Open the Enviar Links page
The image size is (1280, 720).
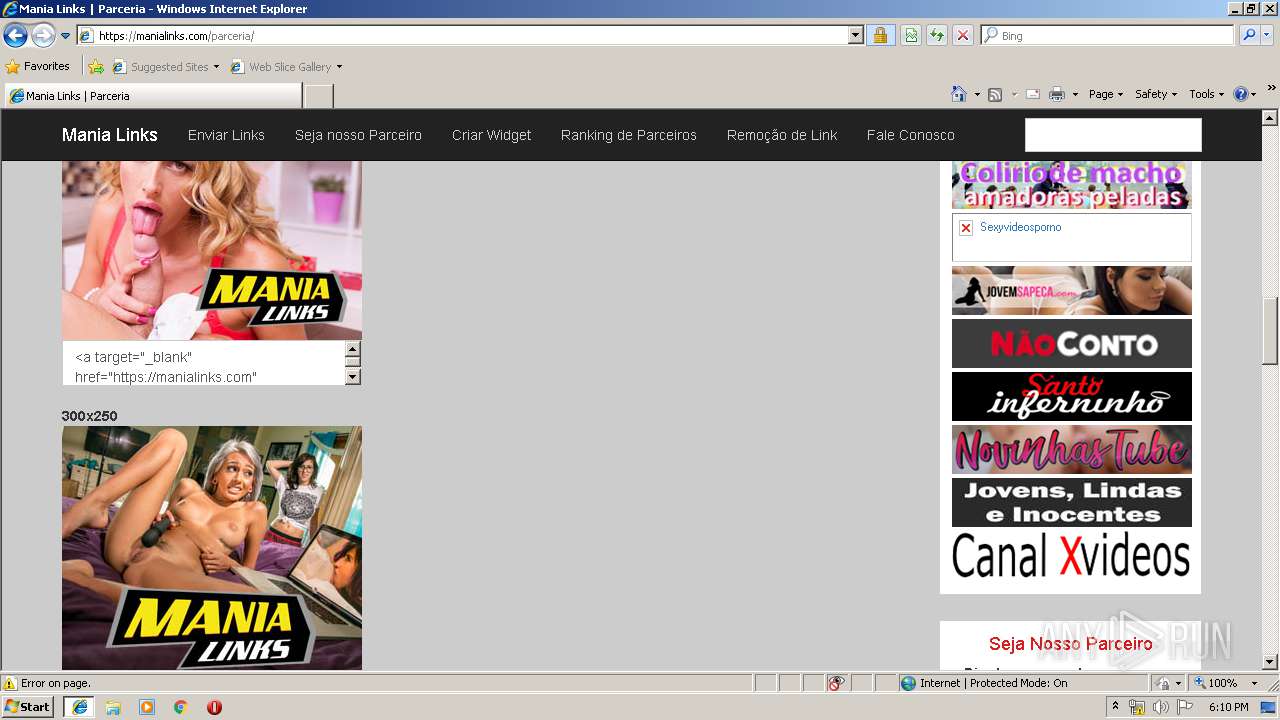(x=226, y=135)
